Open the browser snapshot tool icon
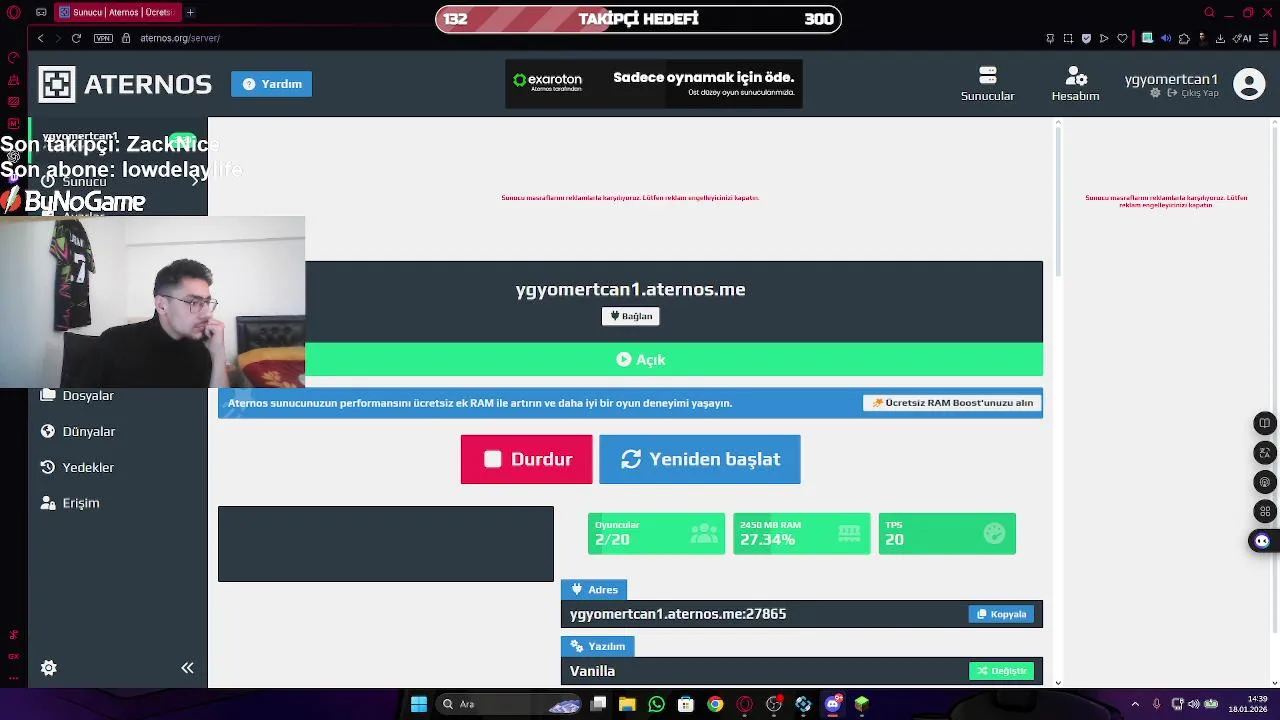Viewport: 1280px width, 720px height. pyautogui.click(x=1068, y=38)
